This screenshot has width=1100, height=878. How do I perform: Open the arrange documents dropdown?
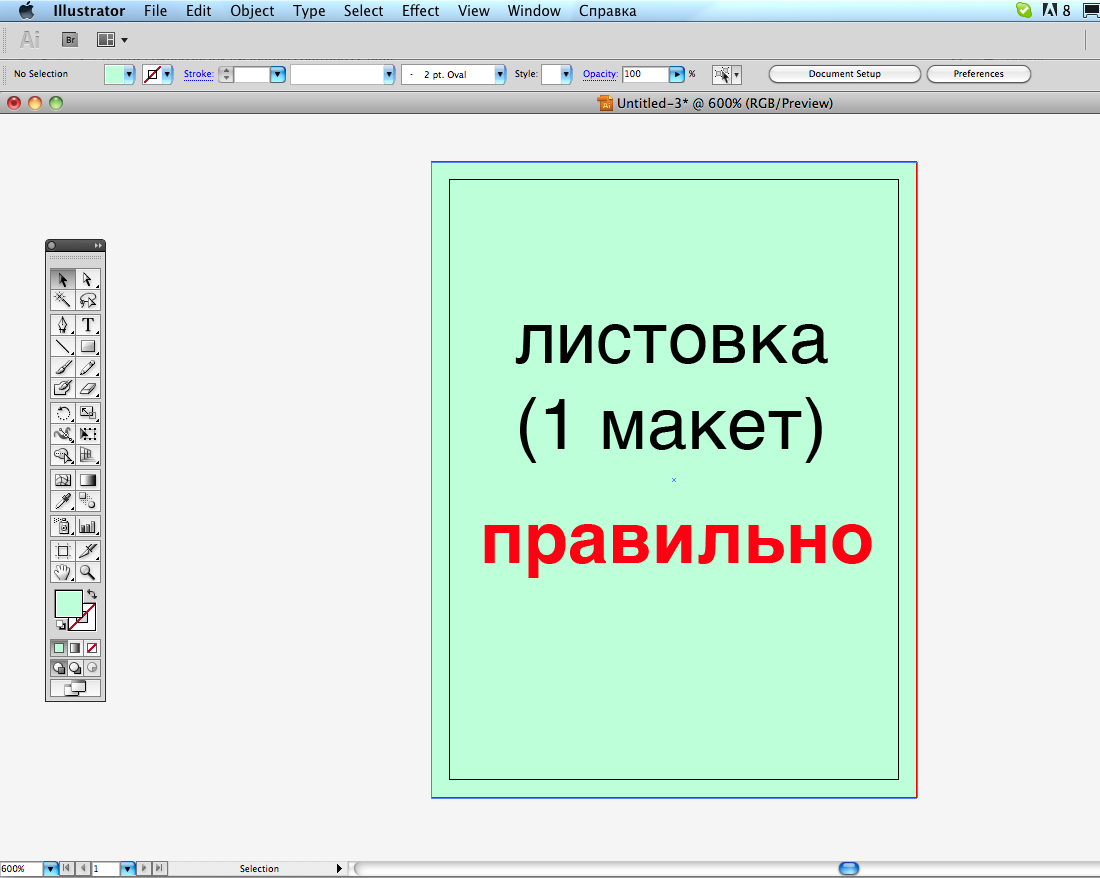coord(112,40)
